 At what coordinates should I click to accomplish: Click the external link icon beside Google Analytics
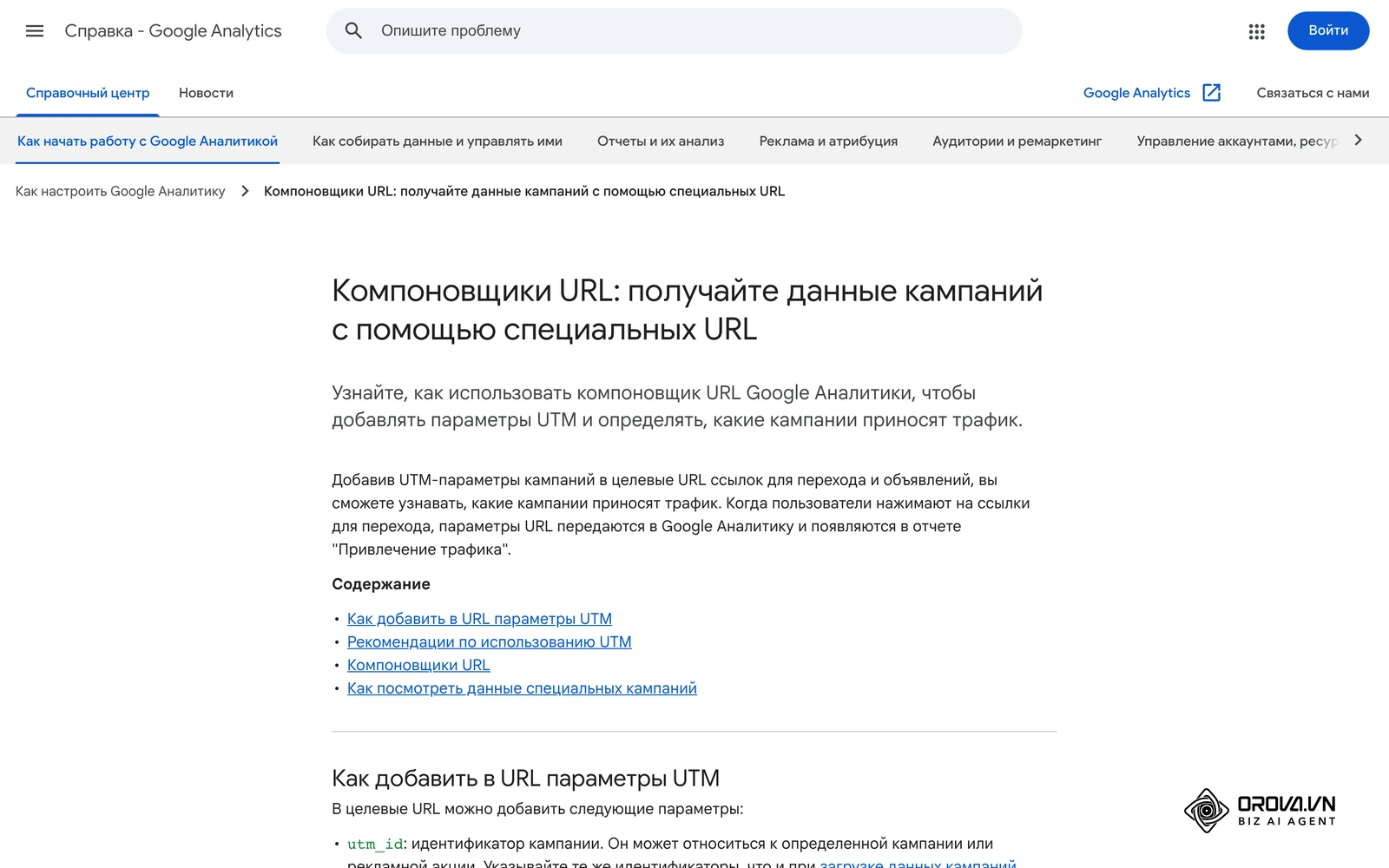point(1212,93)
